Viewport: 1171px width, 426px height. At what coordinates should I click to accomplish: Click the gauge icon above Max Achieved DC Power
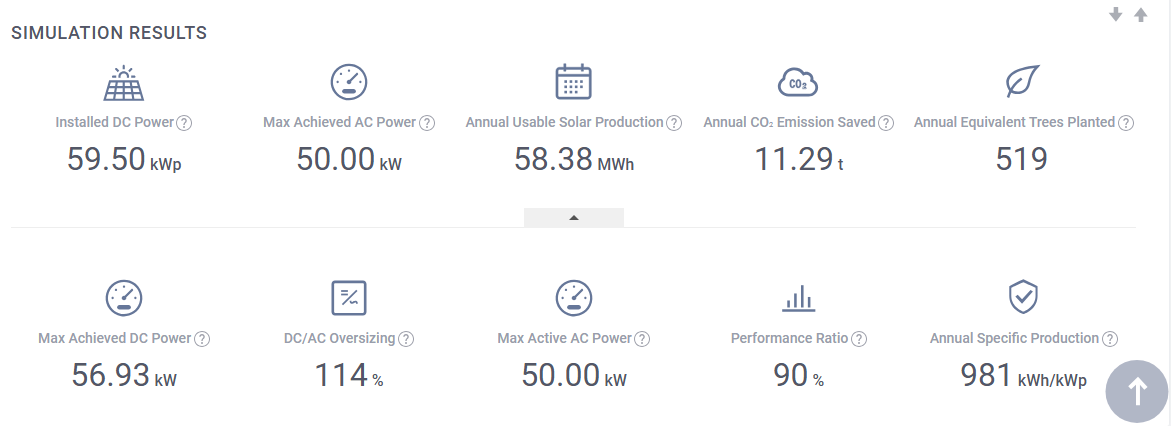(124, 297)
